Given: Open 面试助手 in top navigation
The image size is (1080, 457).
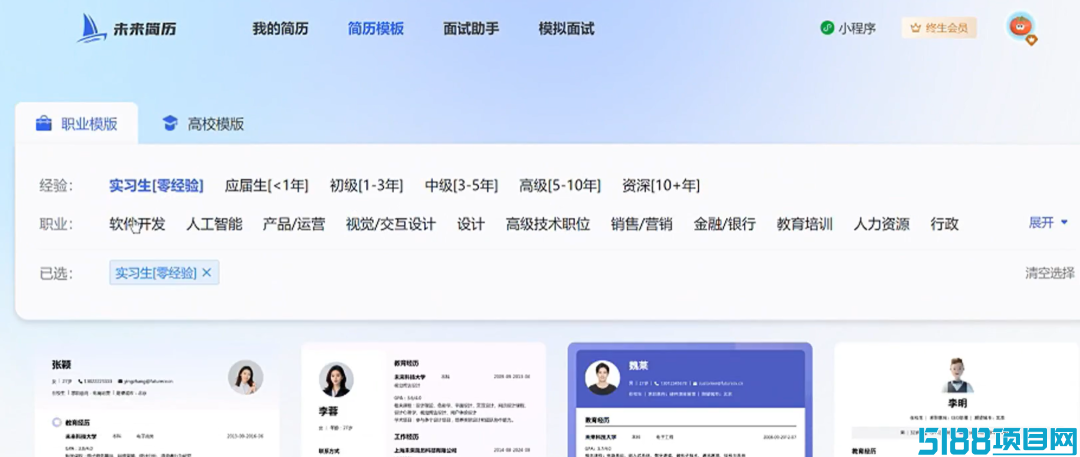Looking at the screenshot, I should (x=471, y=29).
